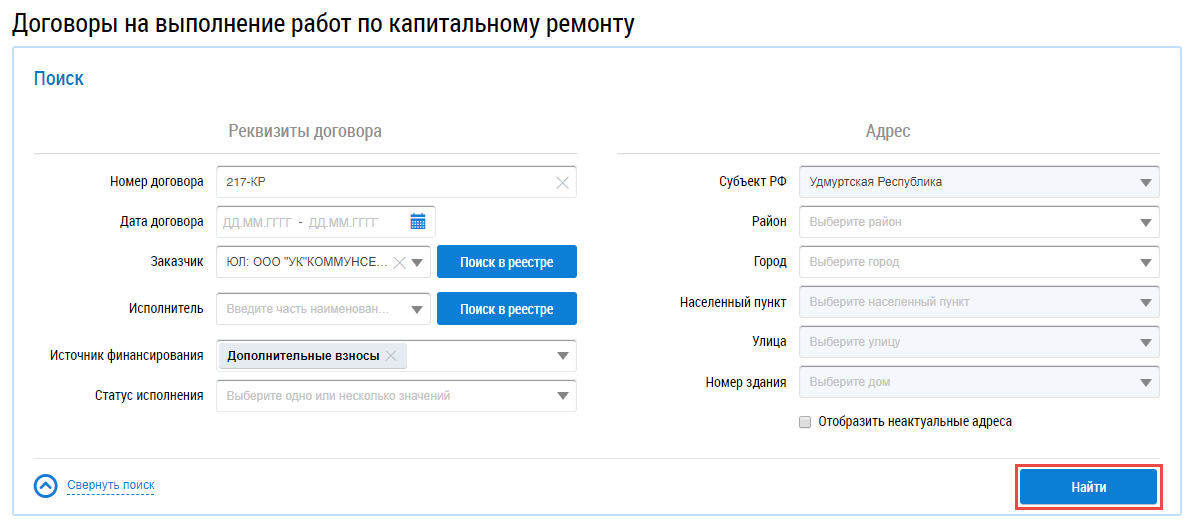The width and height of the screenshot is (1190, 527).
Task: Expand the Источник финансирования dropdown
Action: point(563,356)
